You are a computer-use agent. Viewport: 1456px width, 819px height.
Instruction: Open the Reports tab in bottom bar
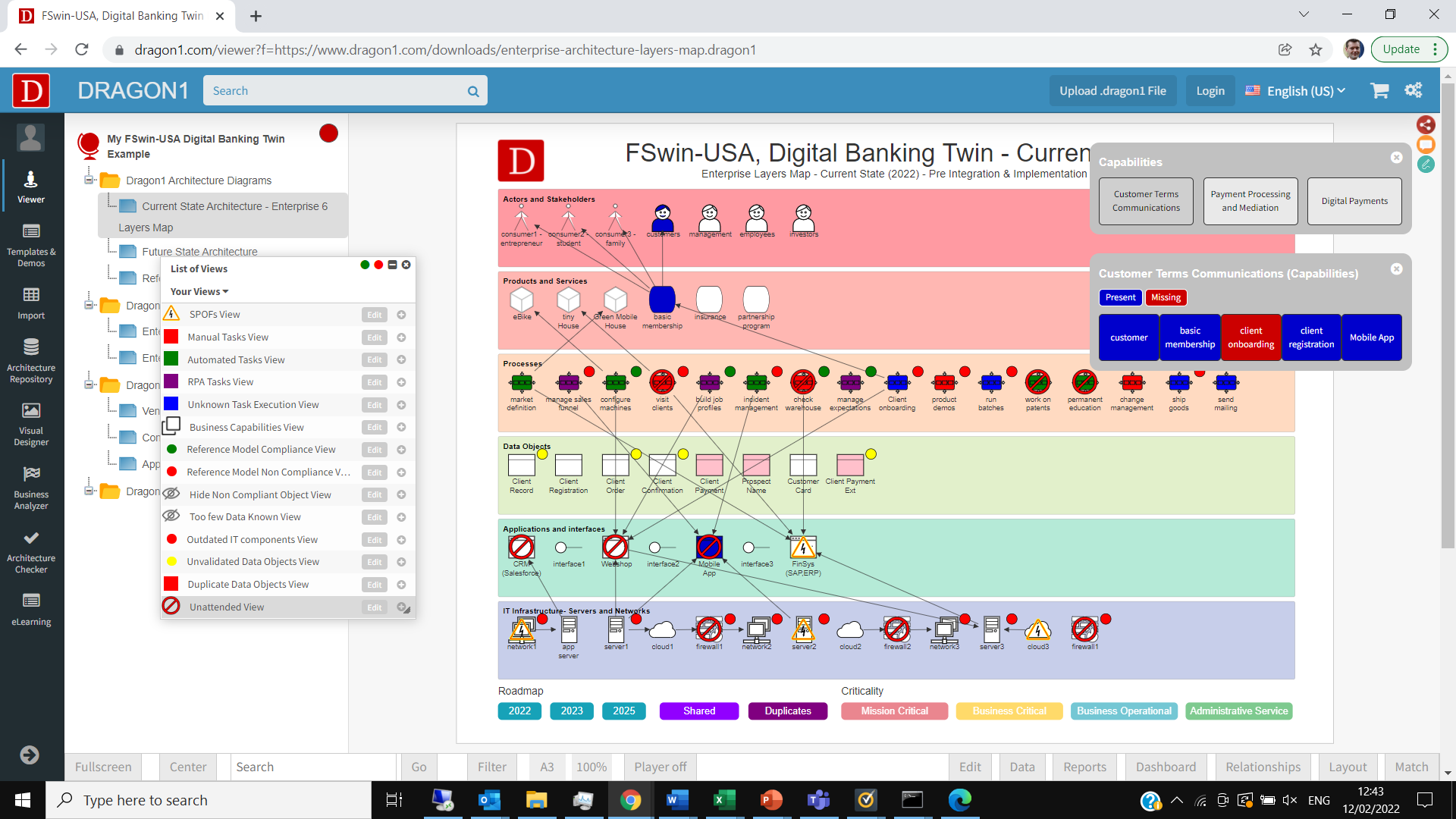click(x=1084, y=767)
